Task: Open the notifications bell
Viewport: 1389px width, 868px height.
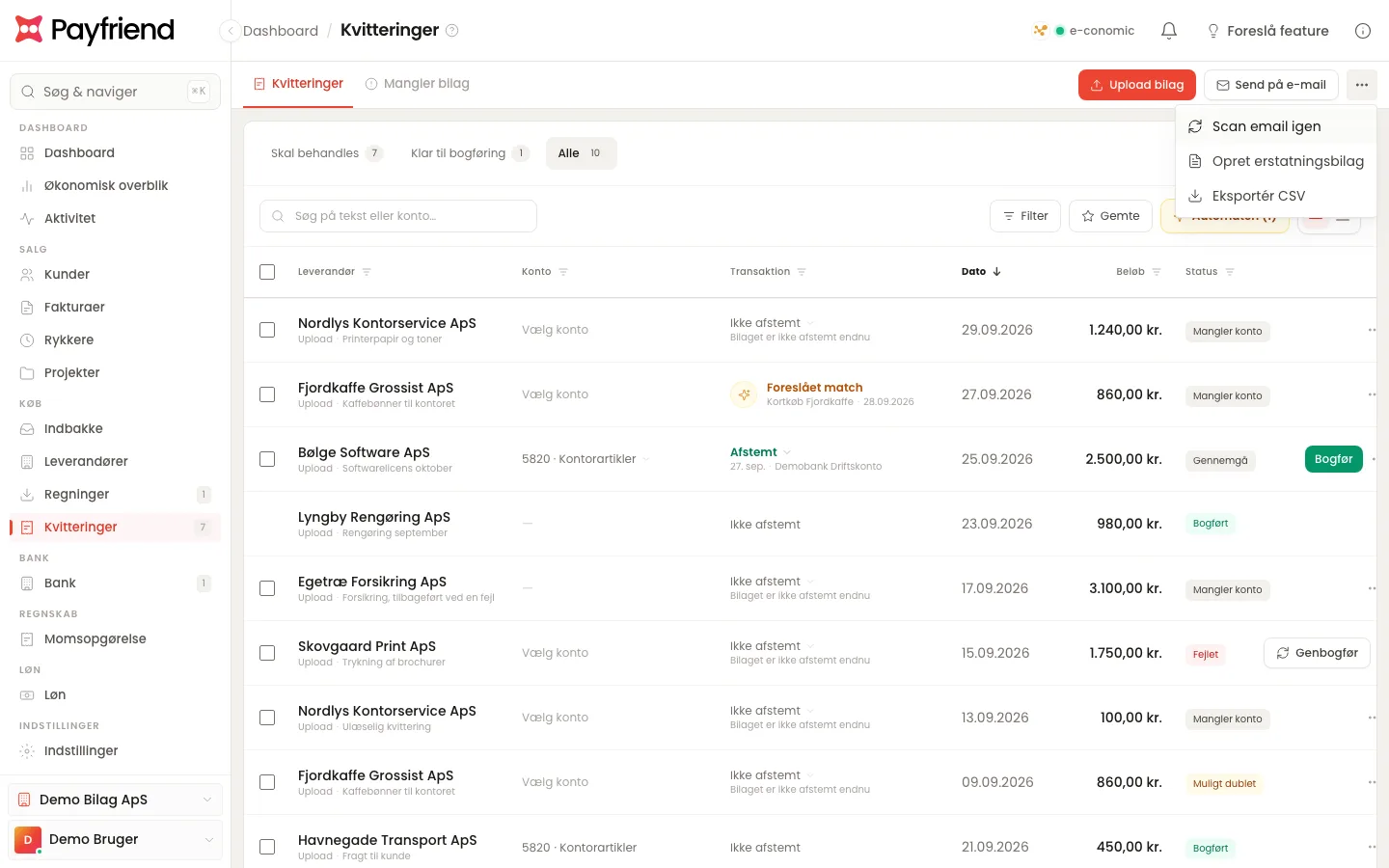Action: point(1169,31)
